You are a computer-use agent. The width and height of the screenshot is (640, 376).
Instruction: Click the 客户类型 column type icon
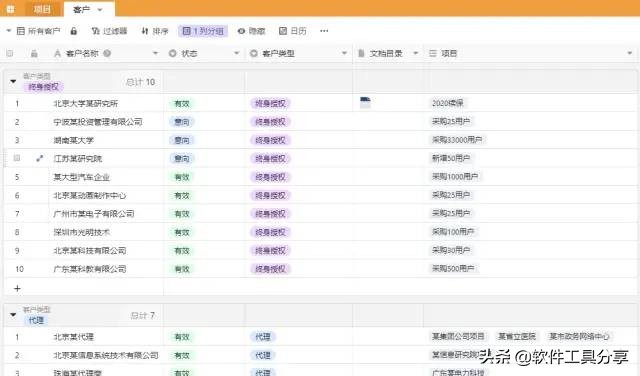coord(253,53)
